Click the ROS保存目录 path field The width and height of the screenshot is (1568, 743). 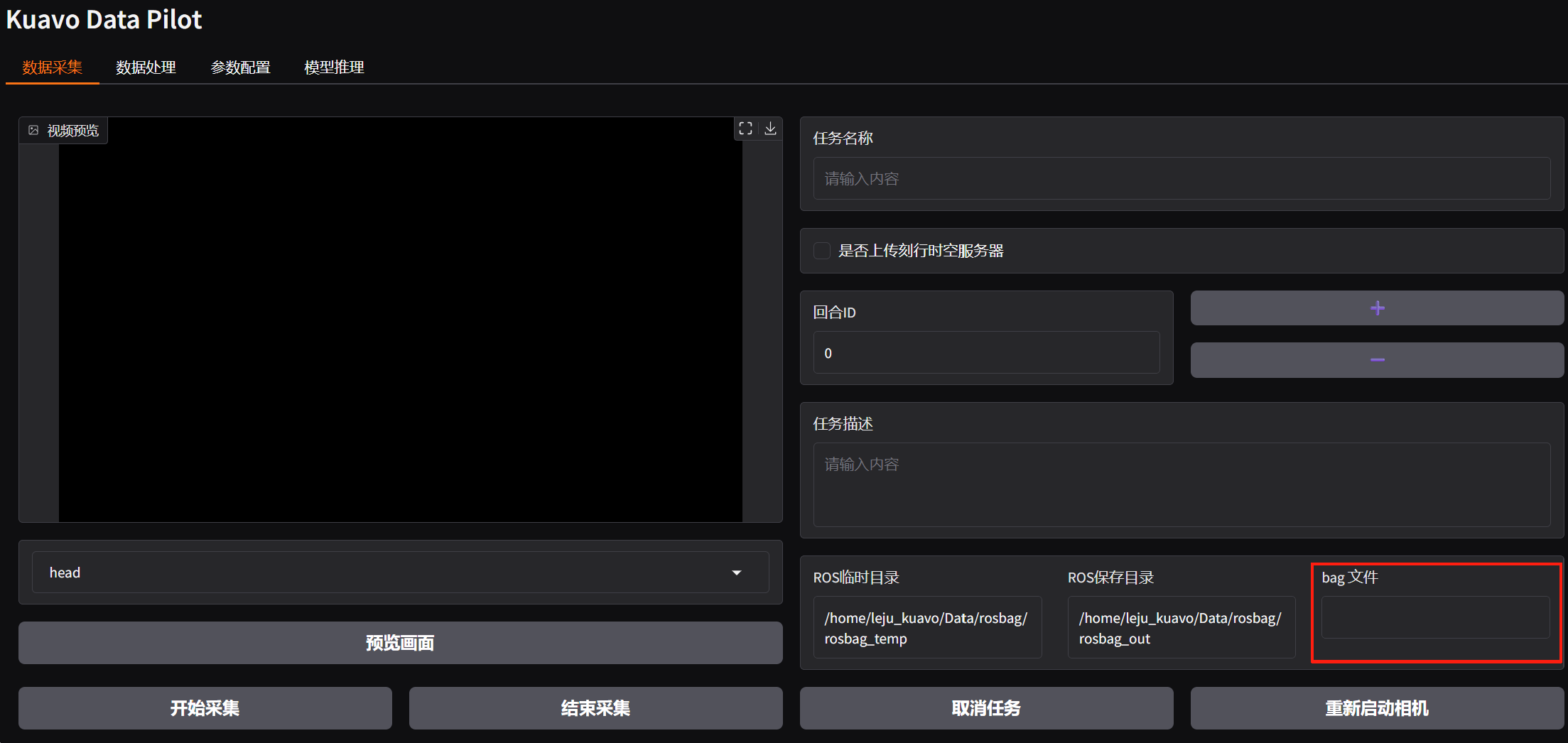[x=1182, y=628]
